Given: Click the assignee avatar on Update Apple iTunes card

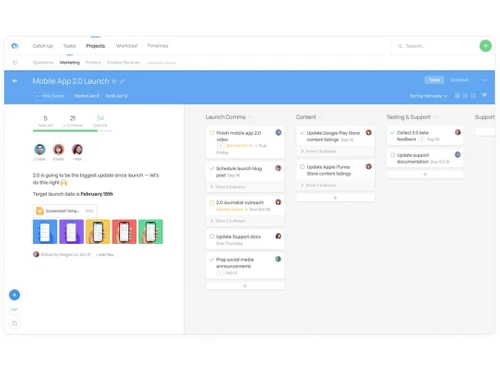Looking at the screenshot, I should click(369, 166).
